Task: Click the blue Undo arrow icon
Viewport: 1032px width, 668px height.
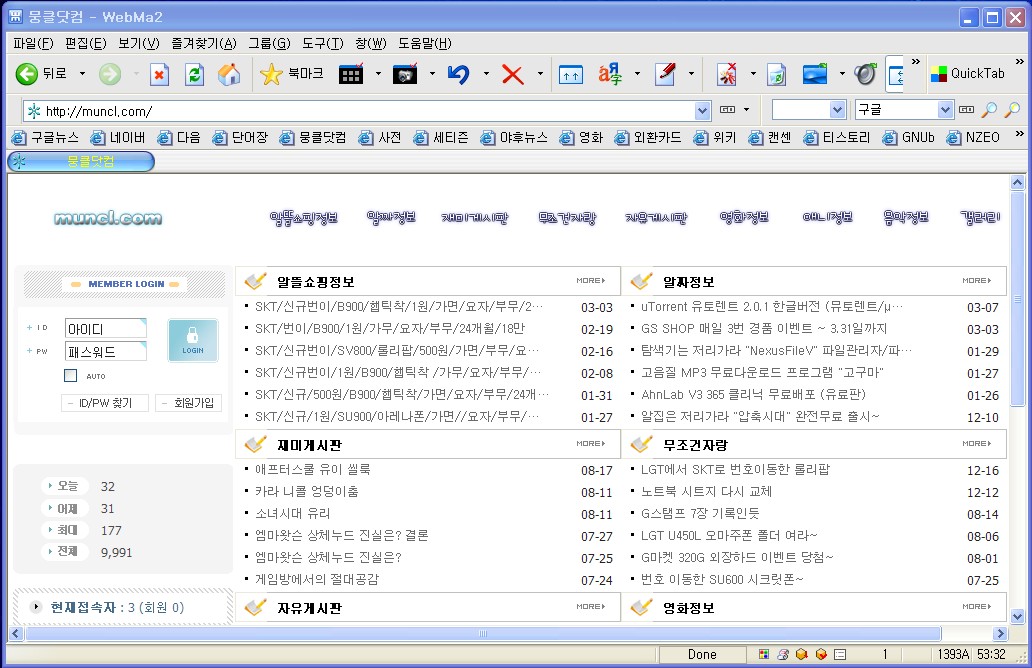Action: [459, 74]
